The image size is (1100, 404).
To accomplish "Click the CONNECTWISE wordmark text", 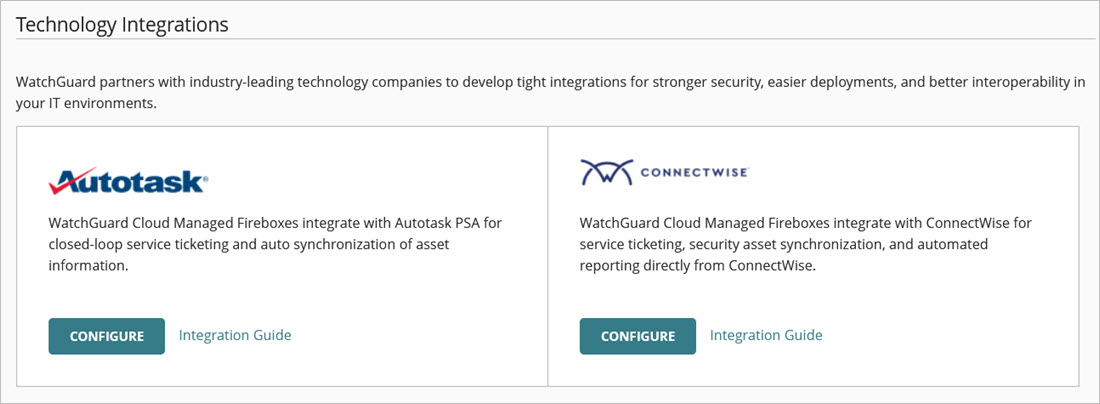I will click(x=690, y=172).
